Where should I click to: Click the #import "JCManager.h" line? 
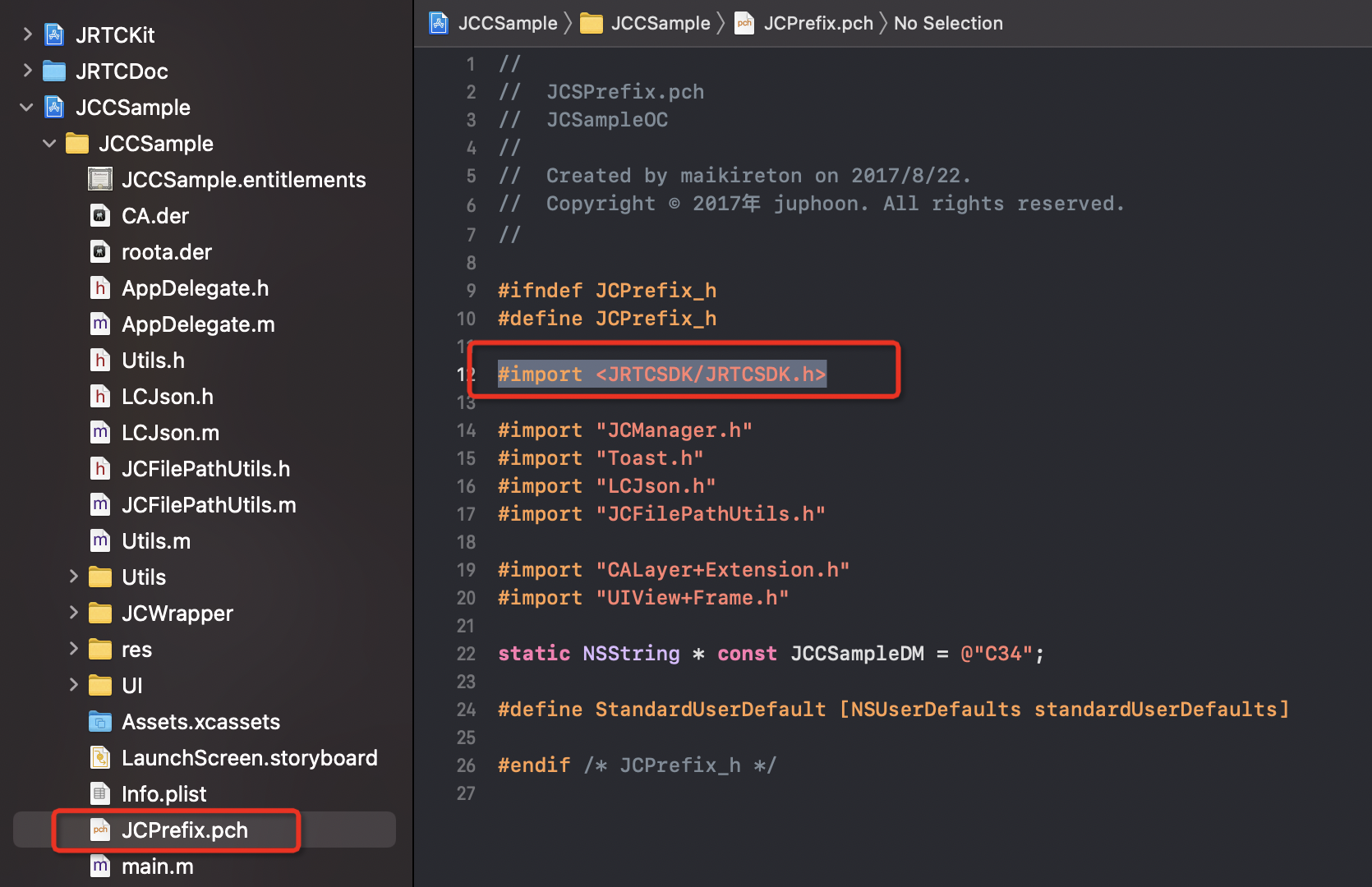[625, 430]
